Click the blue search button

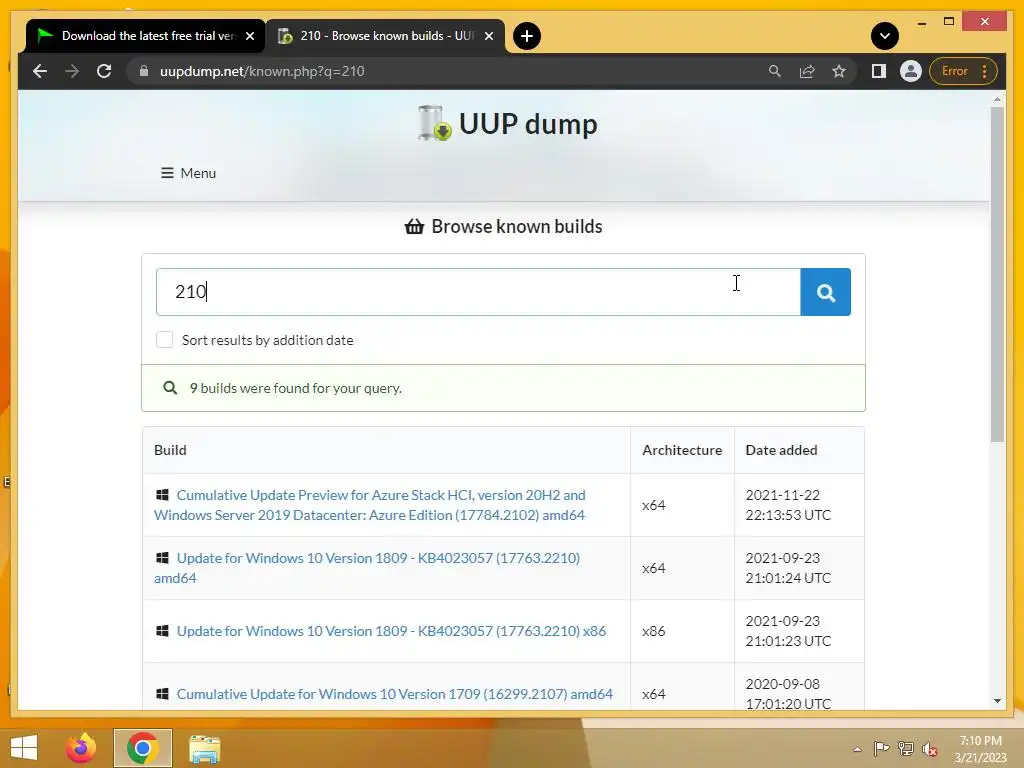point(825,292)
